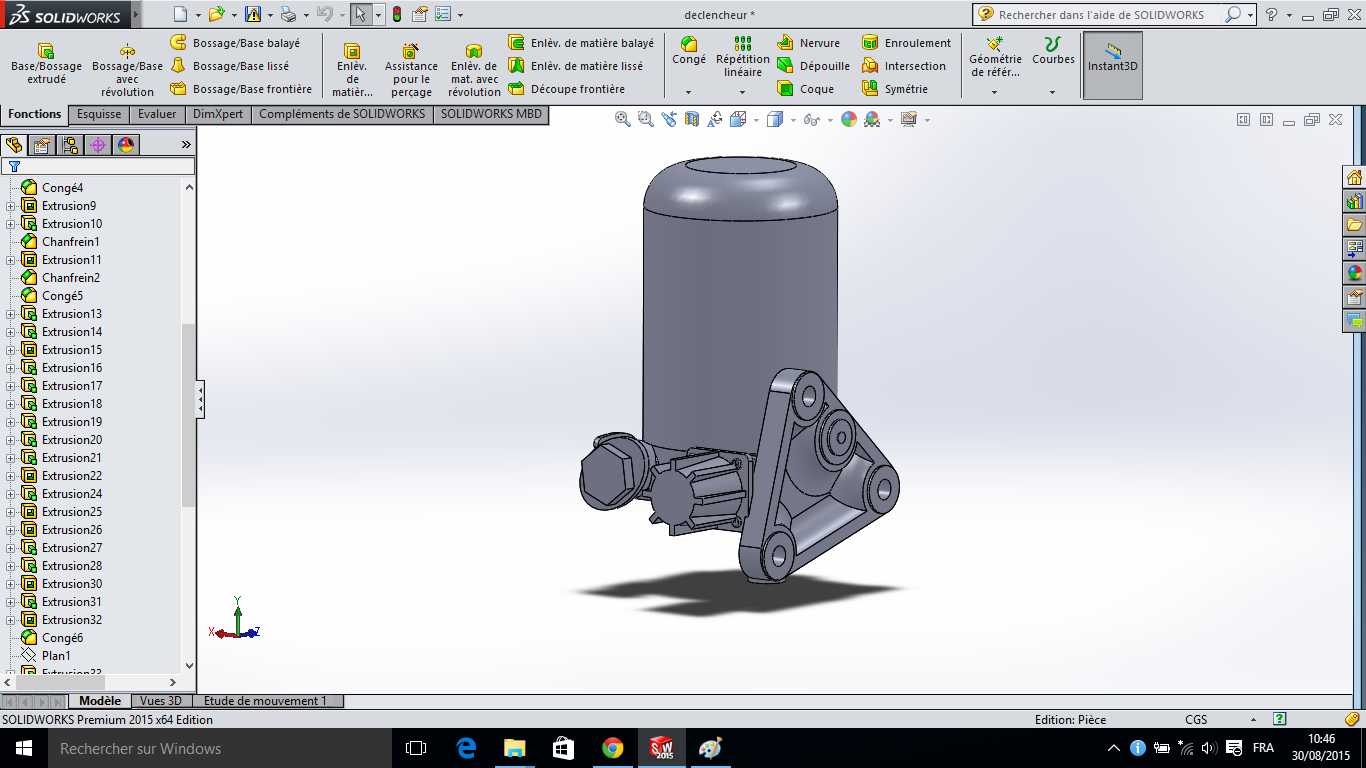
Task: Open Répétition linéaire dropdown arrow
Action: tap(743, 93)
